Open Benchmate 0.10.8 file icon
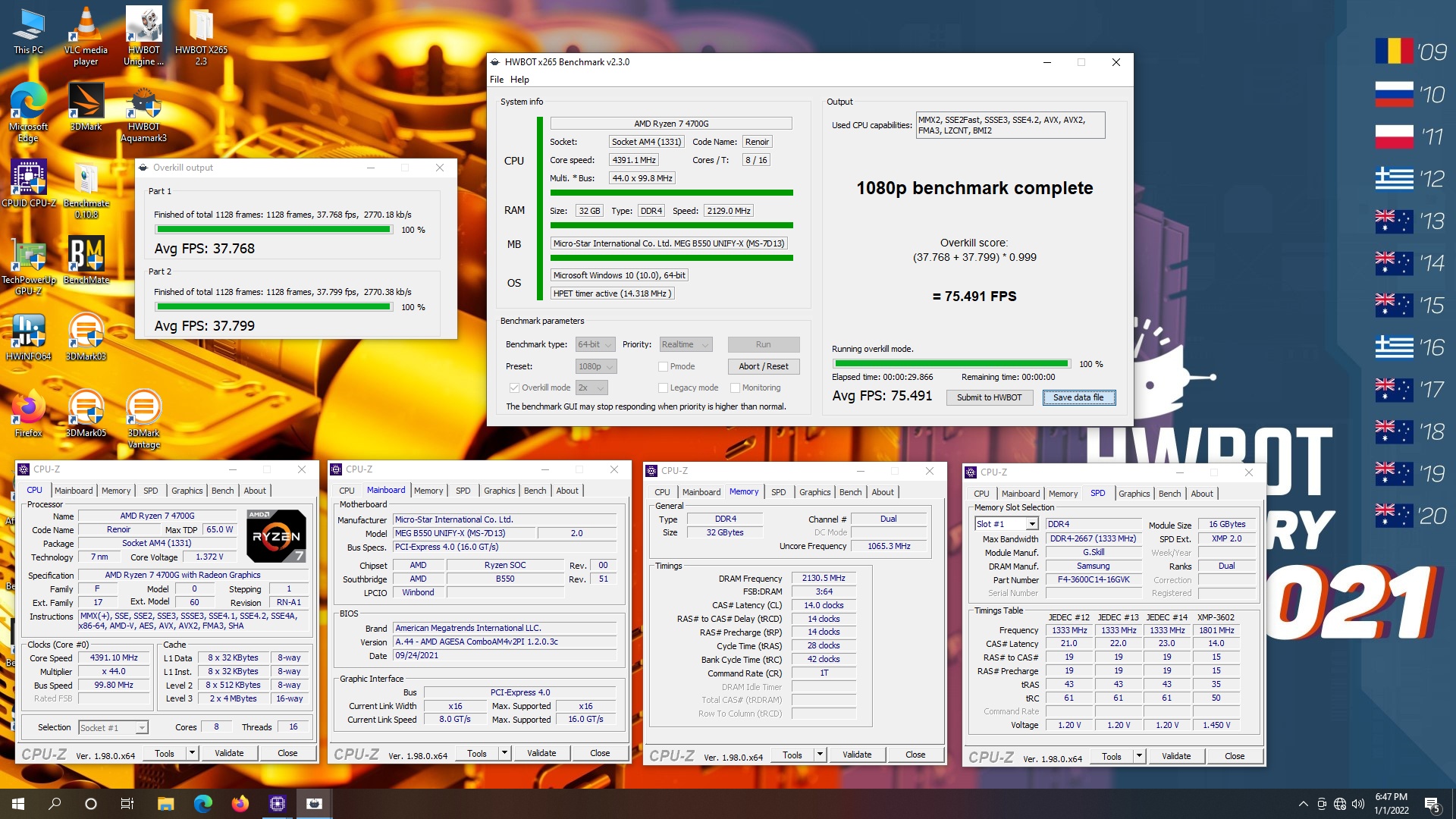 (86, 190)
